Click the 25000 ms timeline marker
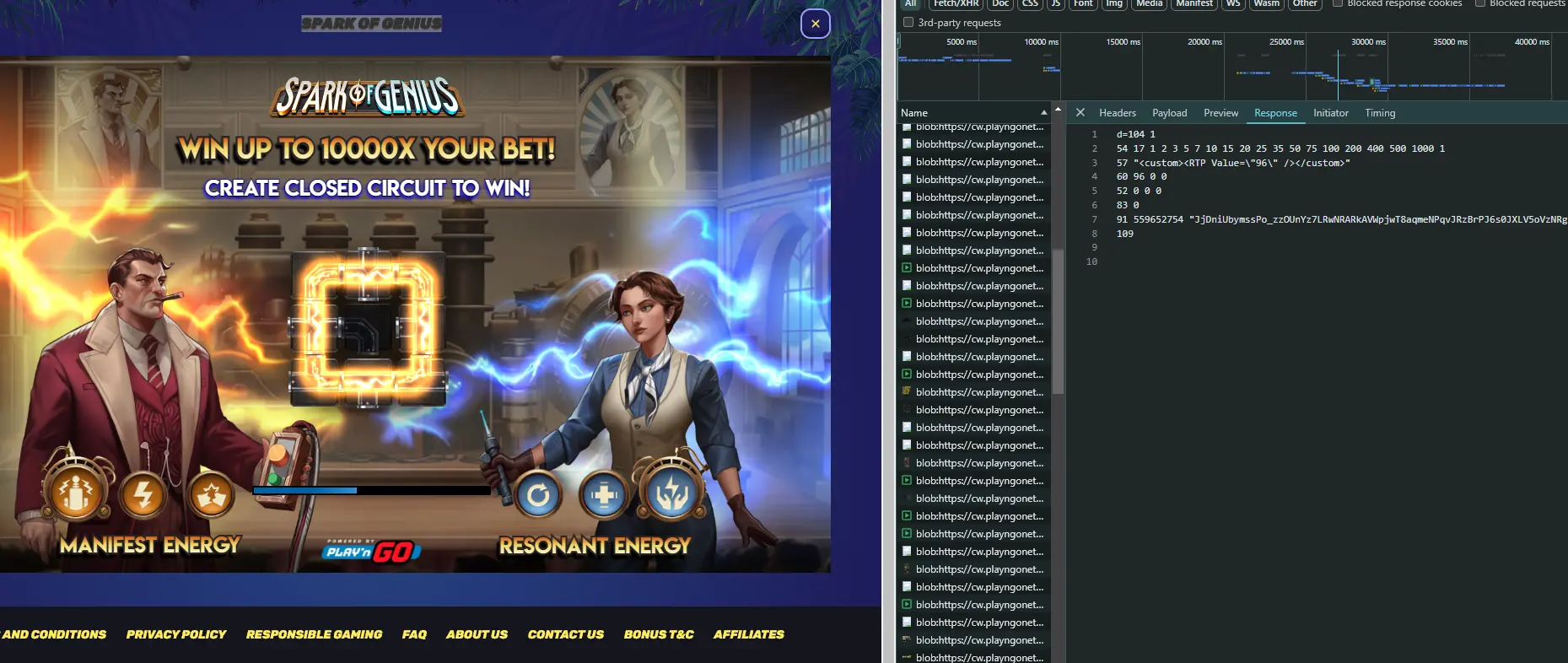Screen dimensions: 1568x663 (x=1286, y=42)
